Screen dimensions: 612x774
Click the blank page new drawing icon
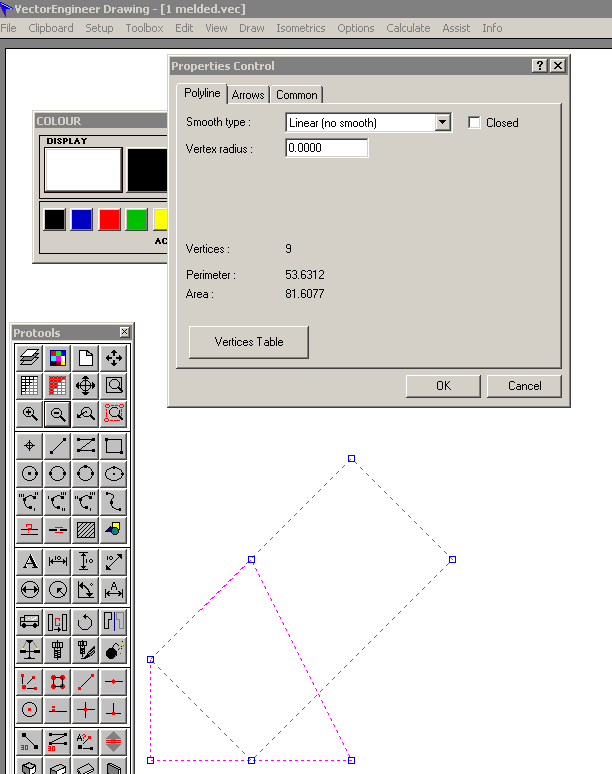coord(86,358)
